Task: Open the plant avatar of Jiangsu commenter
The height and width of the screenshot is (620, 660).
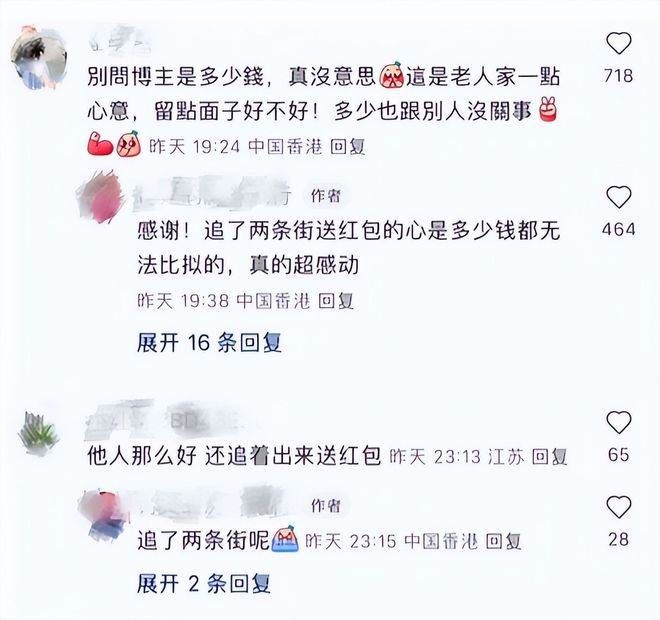Action: tap(39, 434)
